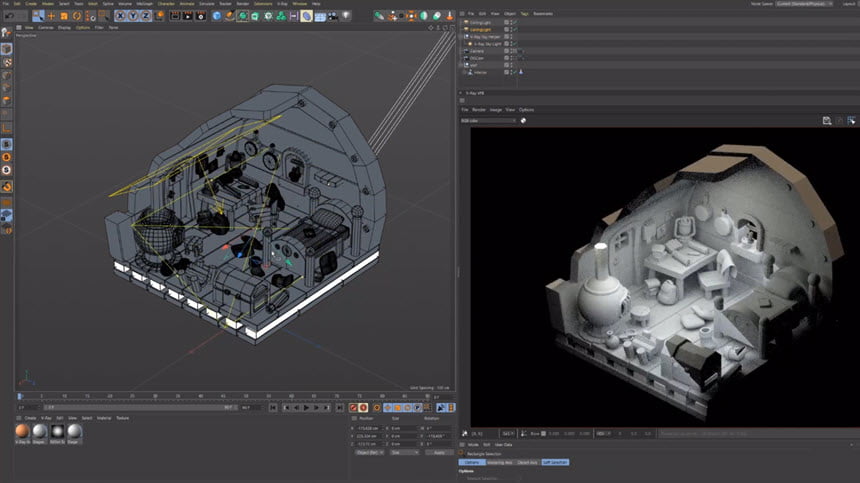860x483 pixels.
Task: Select the Interior object in Object Manager
Action: tap(480, 72)
